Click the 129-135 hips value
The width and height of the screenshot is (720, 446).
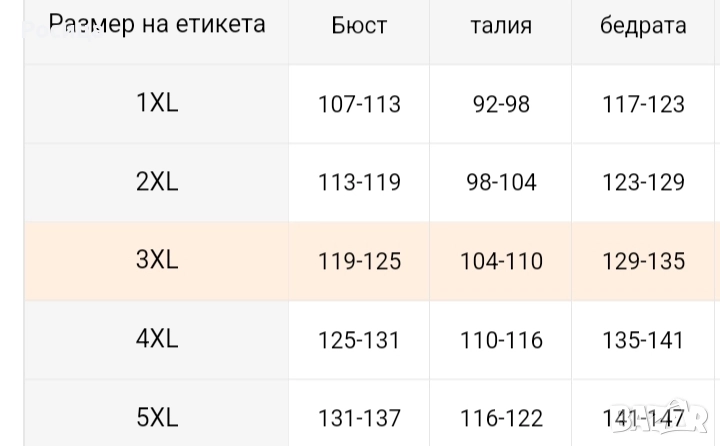[x=643, y=261]
